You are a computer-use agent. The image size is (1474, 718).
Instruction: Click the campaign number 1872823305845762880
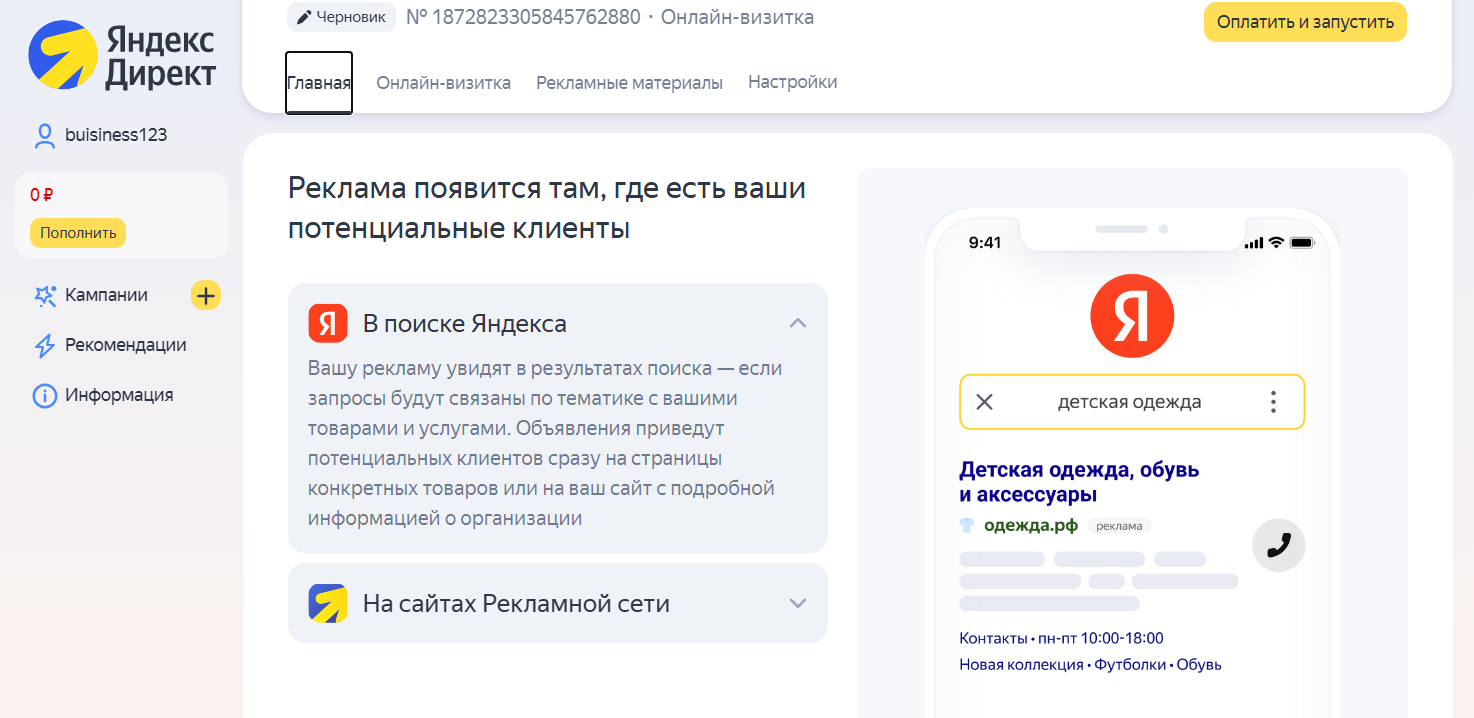(523, 17)
